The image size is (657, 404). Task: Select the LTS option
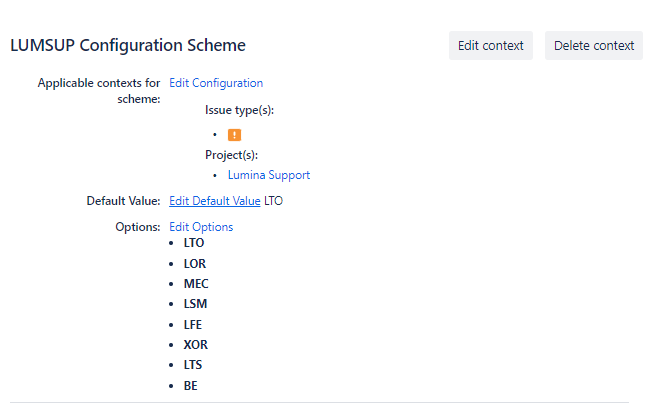pos(193,365)
